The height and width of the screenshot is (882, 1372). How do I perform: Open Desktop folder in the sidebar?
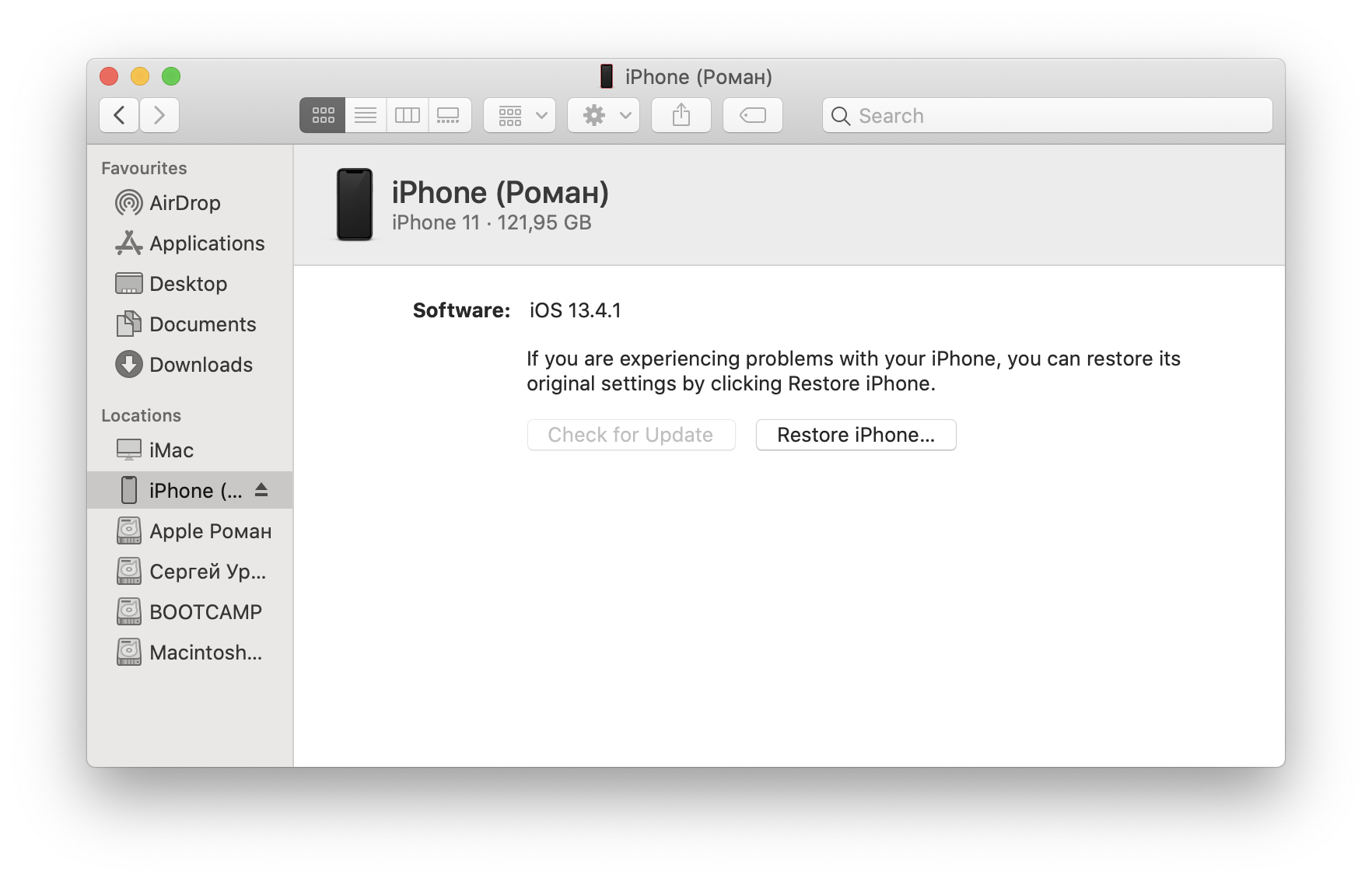(190, 284)
